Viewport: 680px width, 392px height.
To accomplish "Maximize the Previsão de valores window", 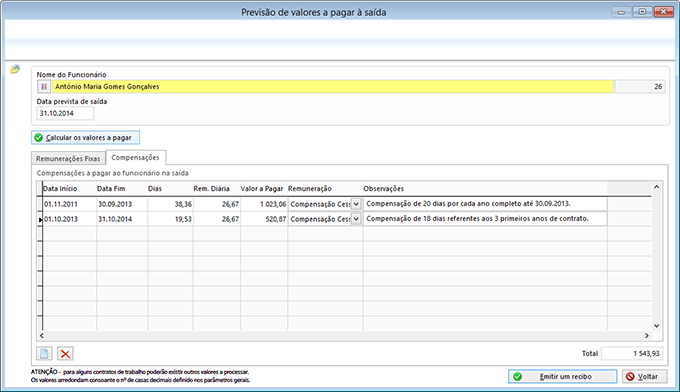I will (642, 12).
